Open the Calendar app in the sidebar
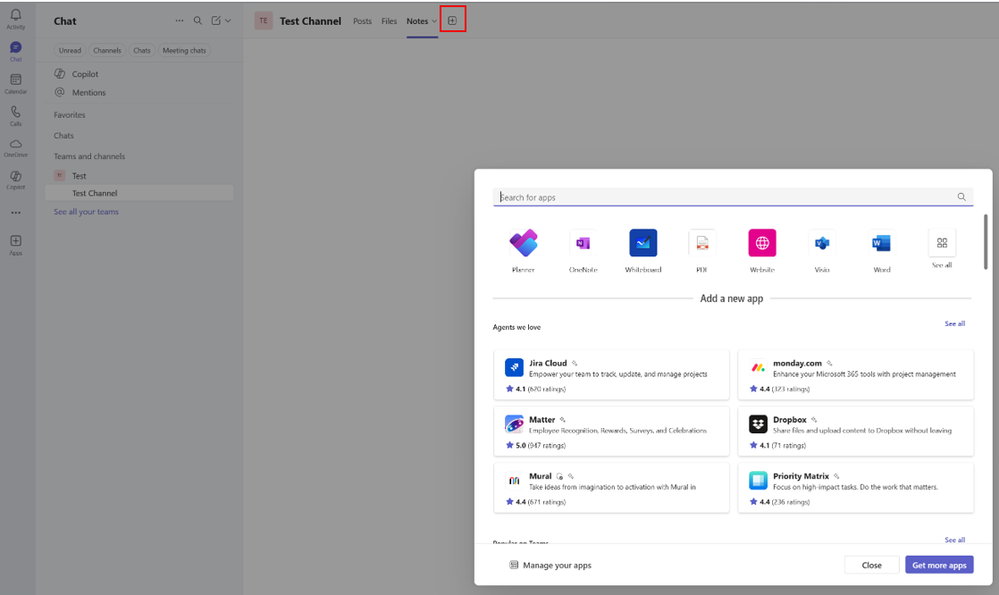Screen dimensions: 999x595 click(16, 83)
